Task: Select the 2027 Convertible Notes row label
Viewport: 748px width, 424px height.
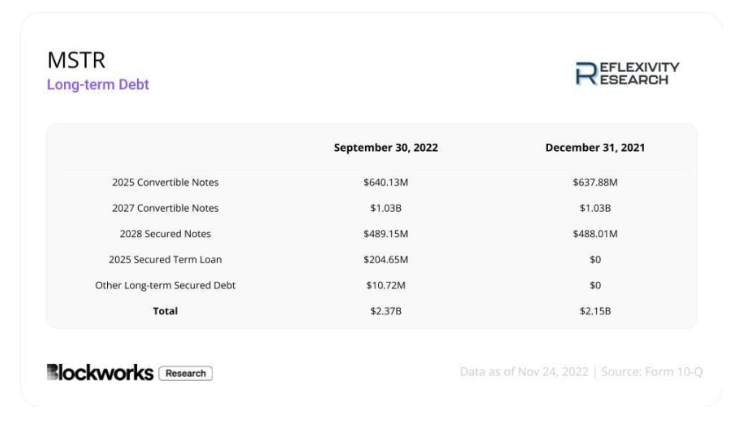Action: [165, 208]
